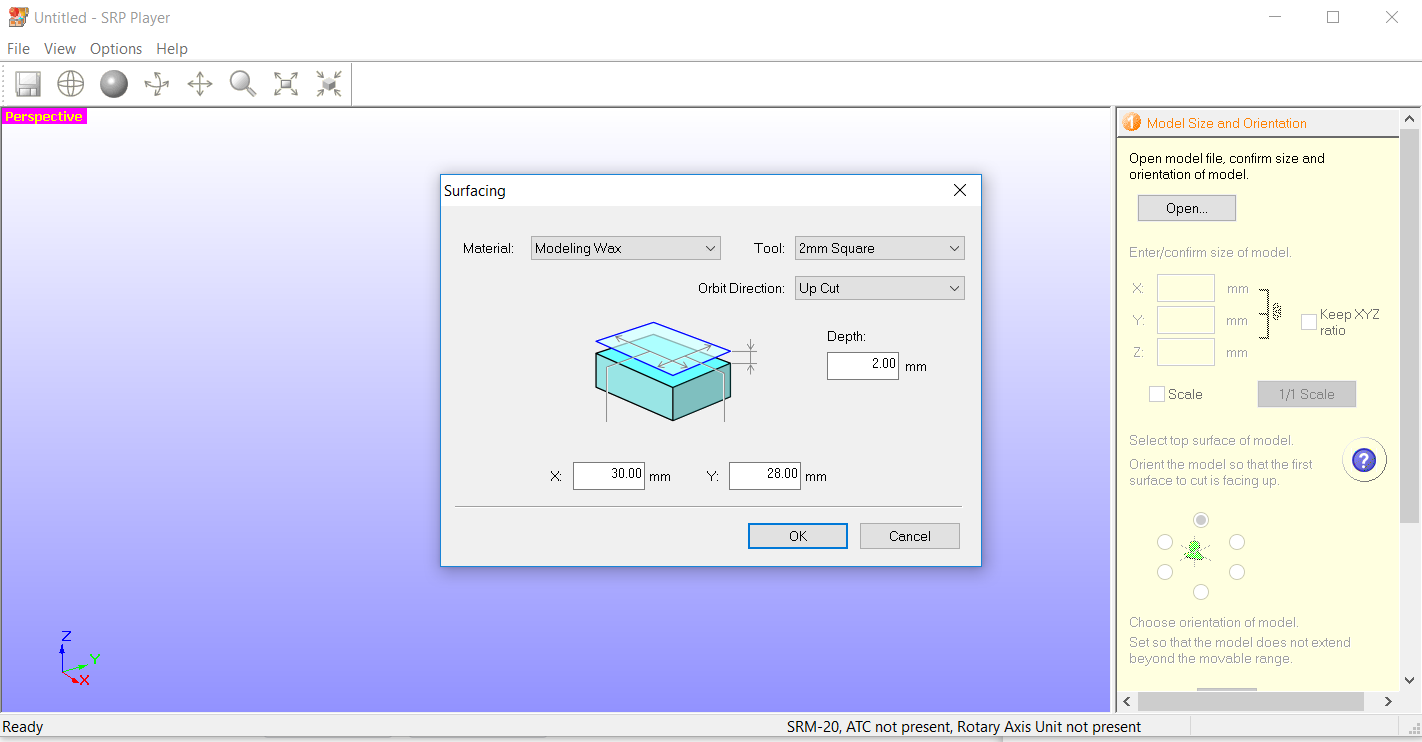Screen dimensions: 1422x742
Task: Select the upper-left orientation radio button
Action: [1165, 542]
